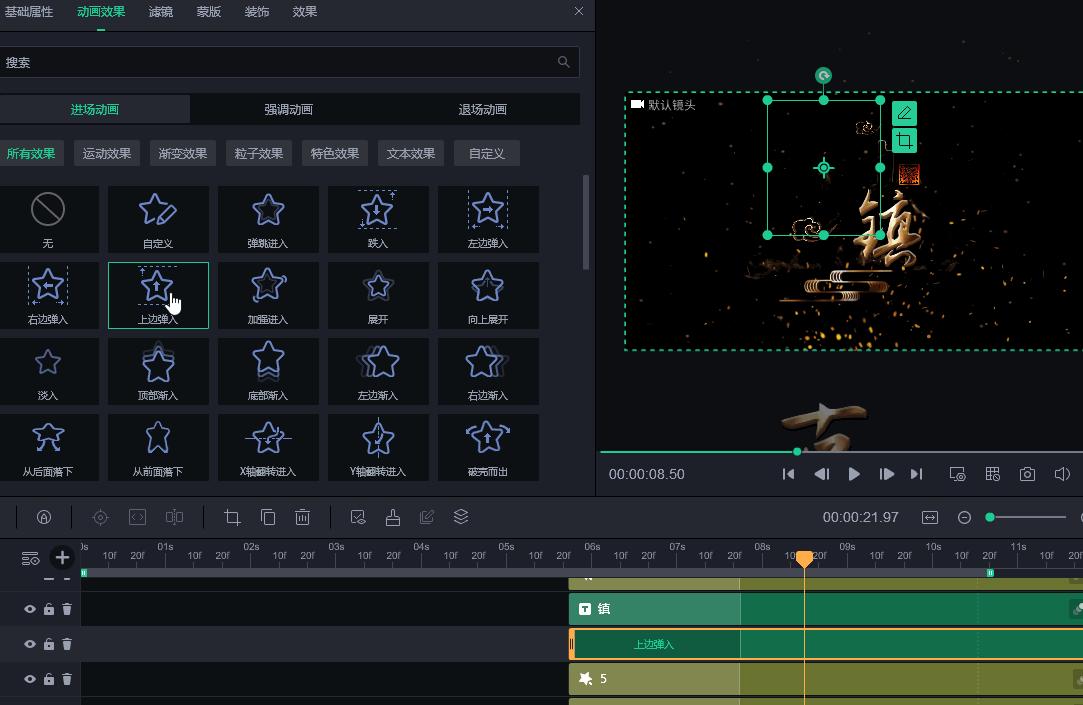Switch to the 退场动画 tab
This screenshot has width=1083, height=705.
coord(482,109)
